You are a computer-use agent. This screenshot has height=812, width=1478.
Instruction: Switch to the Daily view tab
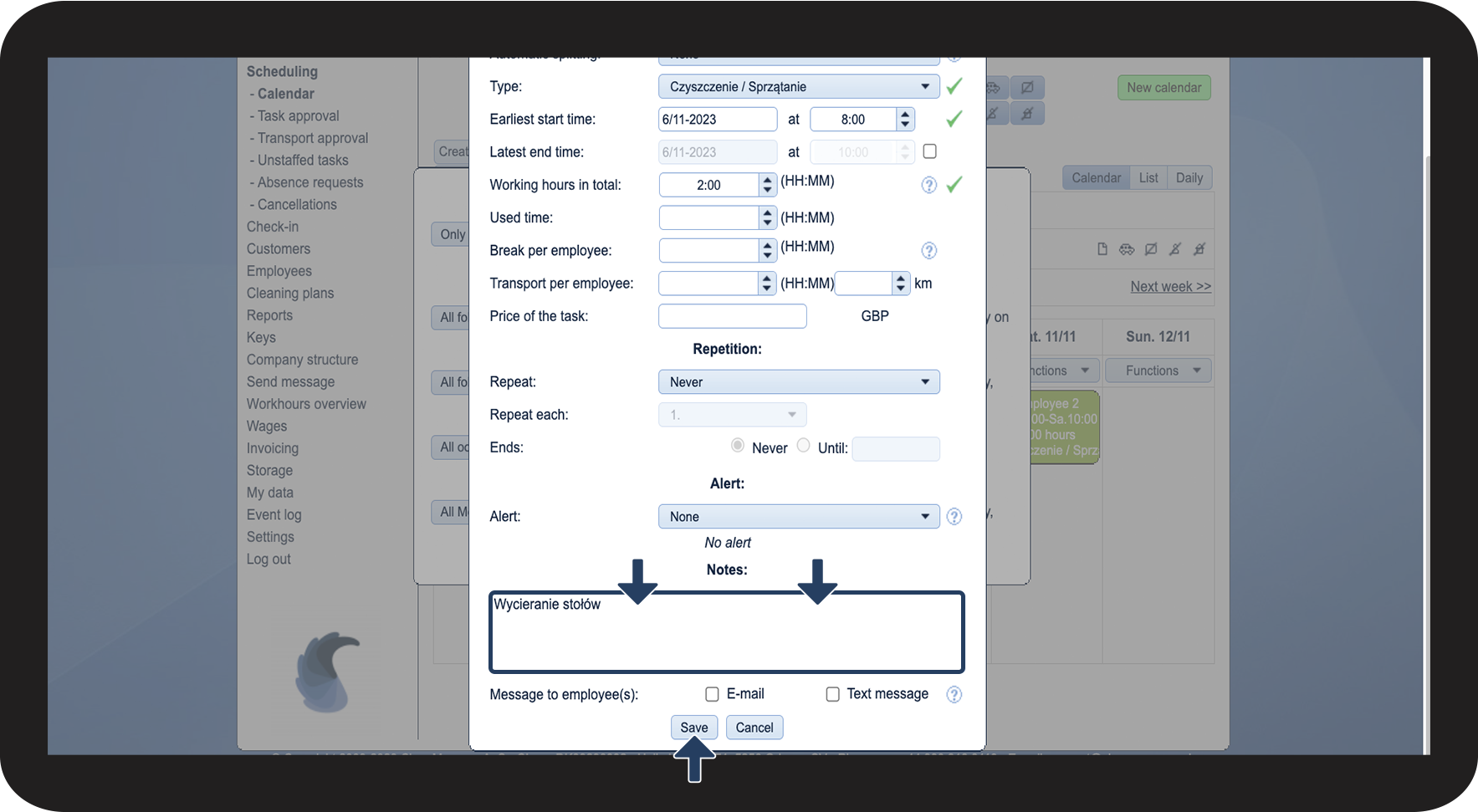[x=1189, y=178]
